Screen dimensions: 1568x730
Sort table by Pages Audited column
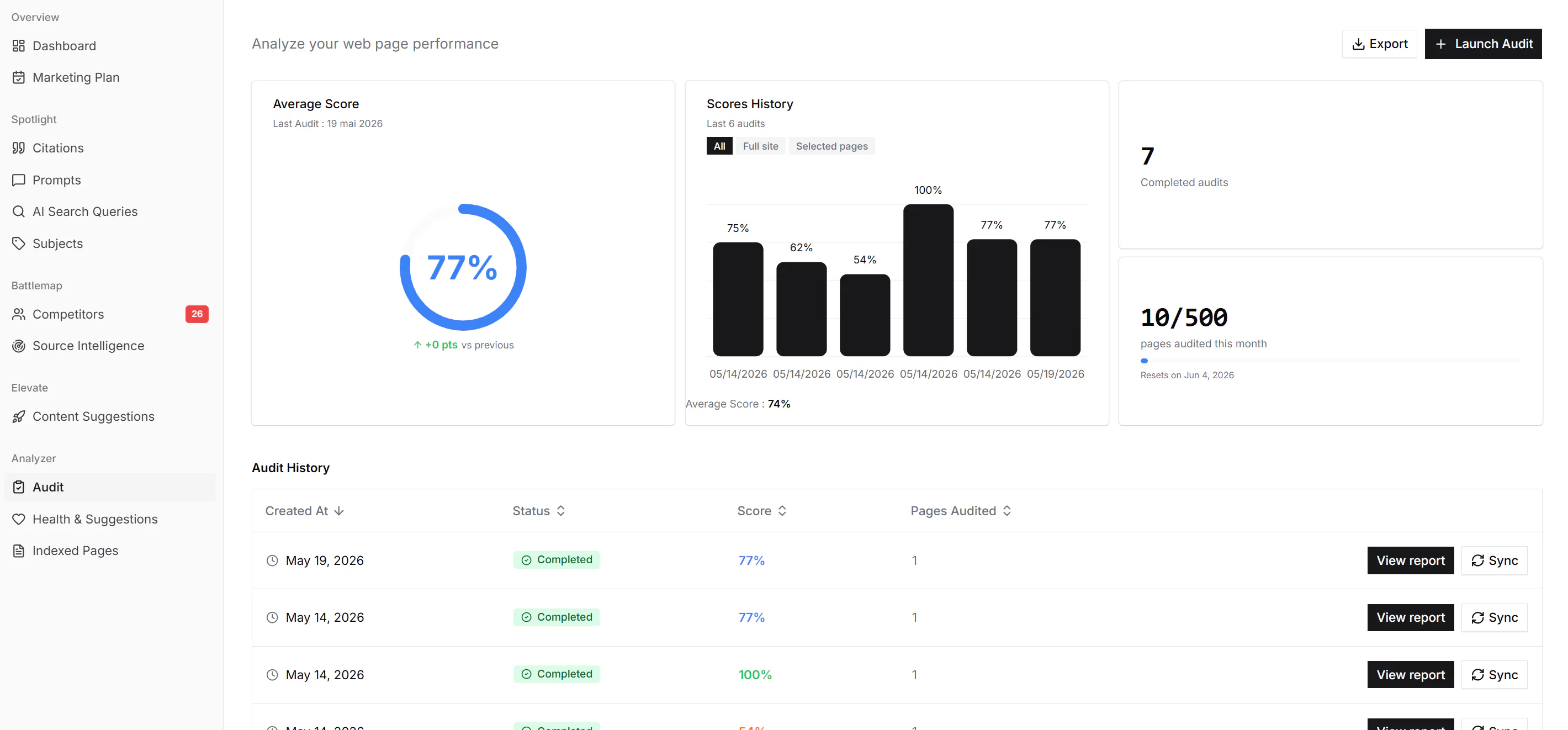click(x=961, y=511)
